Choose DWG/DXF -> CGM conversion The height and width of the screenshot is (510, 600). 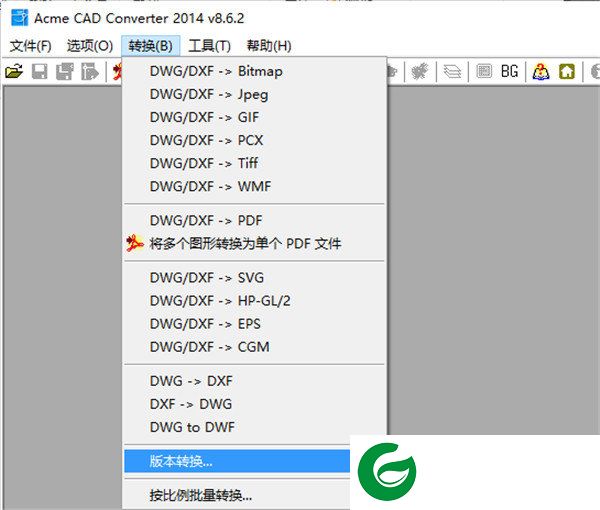click(x=254, y=347)
